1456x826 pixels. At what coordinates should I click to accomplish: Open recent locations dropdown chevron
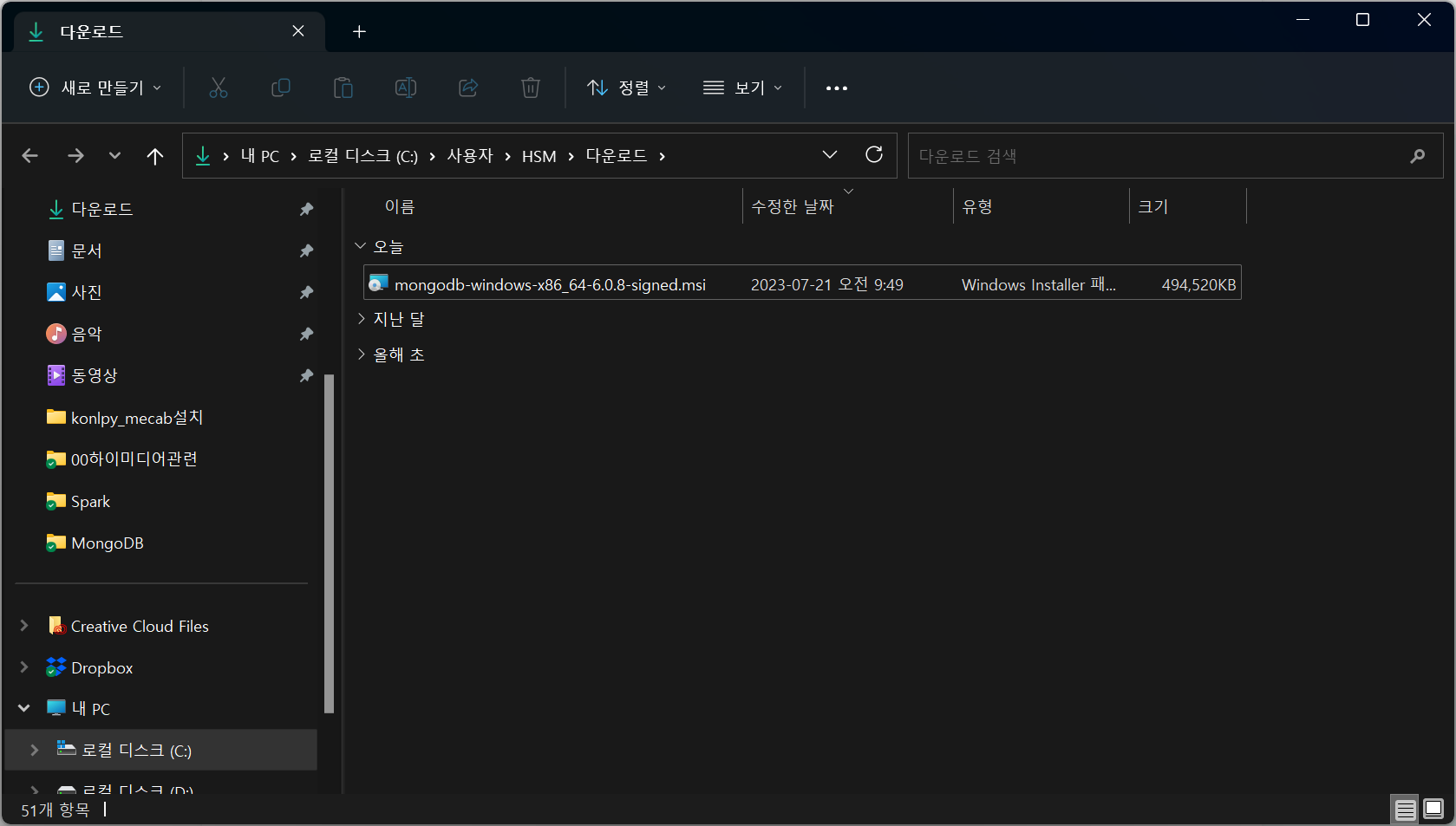pyautogui.click(x=114, y=156)
